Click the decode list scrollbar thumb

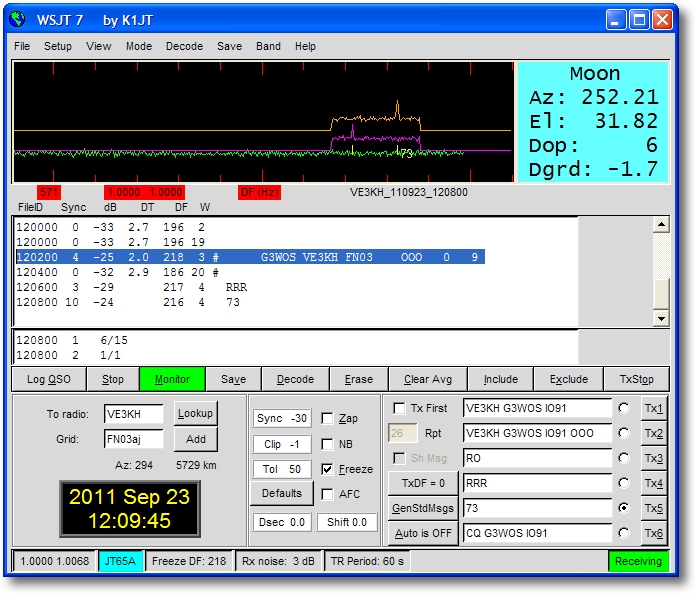[661, 293]
